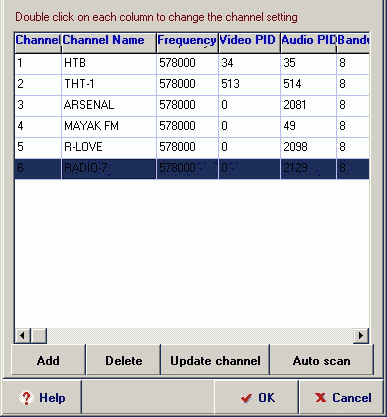Viewport: 387px width, 417px height.
Task: Click the leftmost Channel number column header
Action: coord(38,42)
